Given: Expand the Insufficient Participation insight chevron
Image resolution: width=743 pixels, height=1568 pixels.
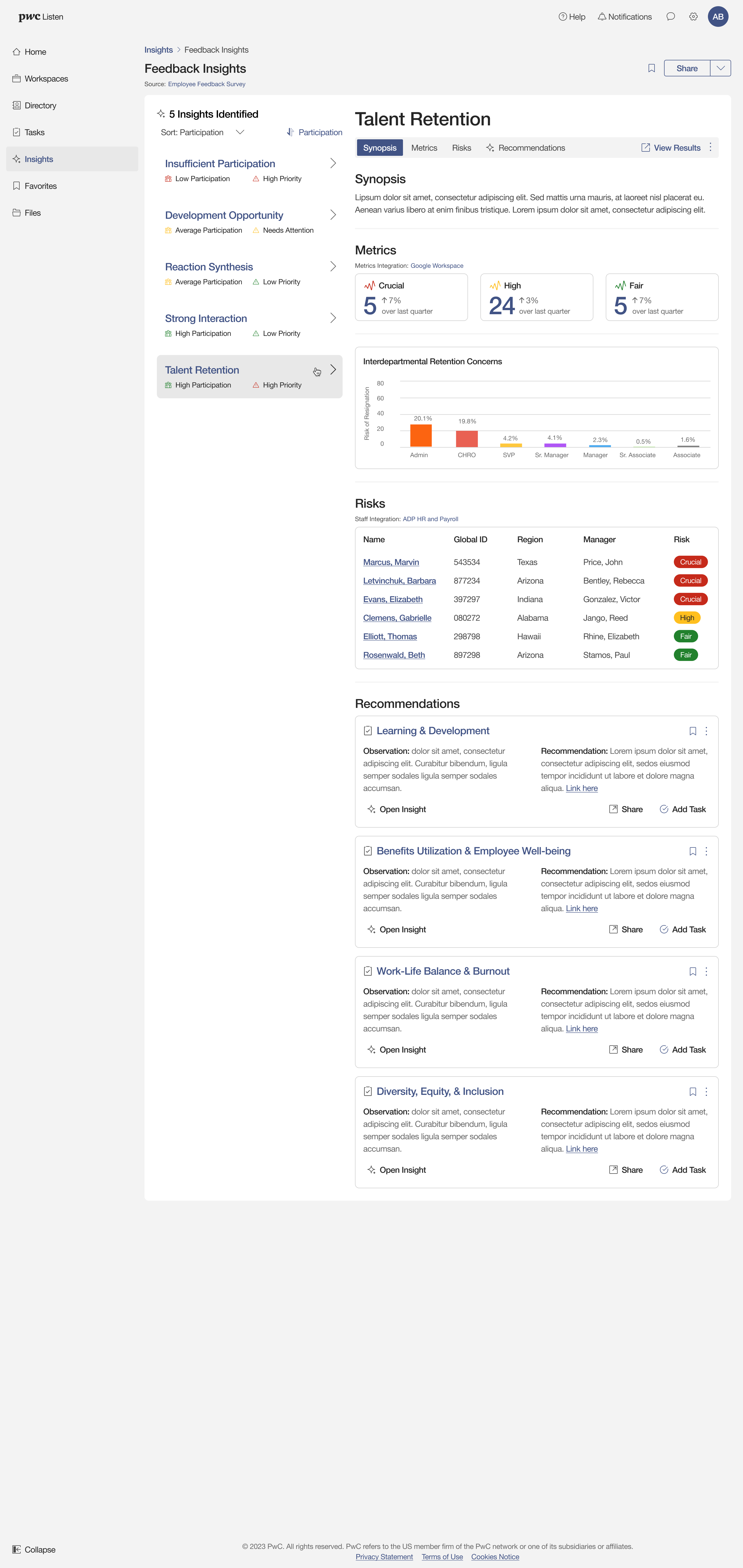Looking at the screenshot, I should [333, 163].
